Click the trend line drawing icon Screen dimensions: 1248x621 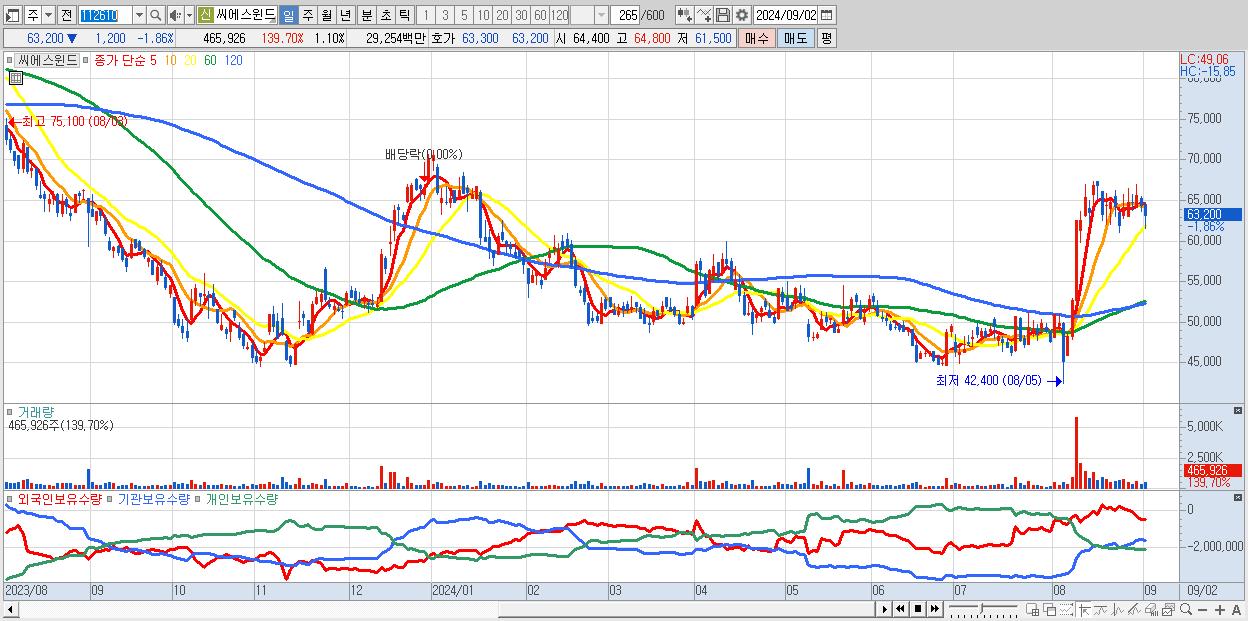click(1101, 609)
